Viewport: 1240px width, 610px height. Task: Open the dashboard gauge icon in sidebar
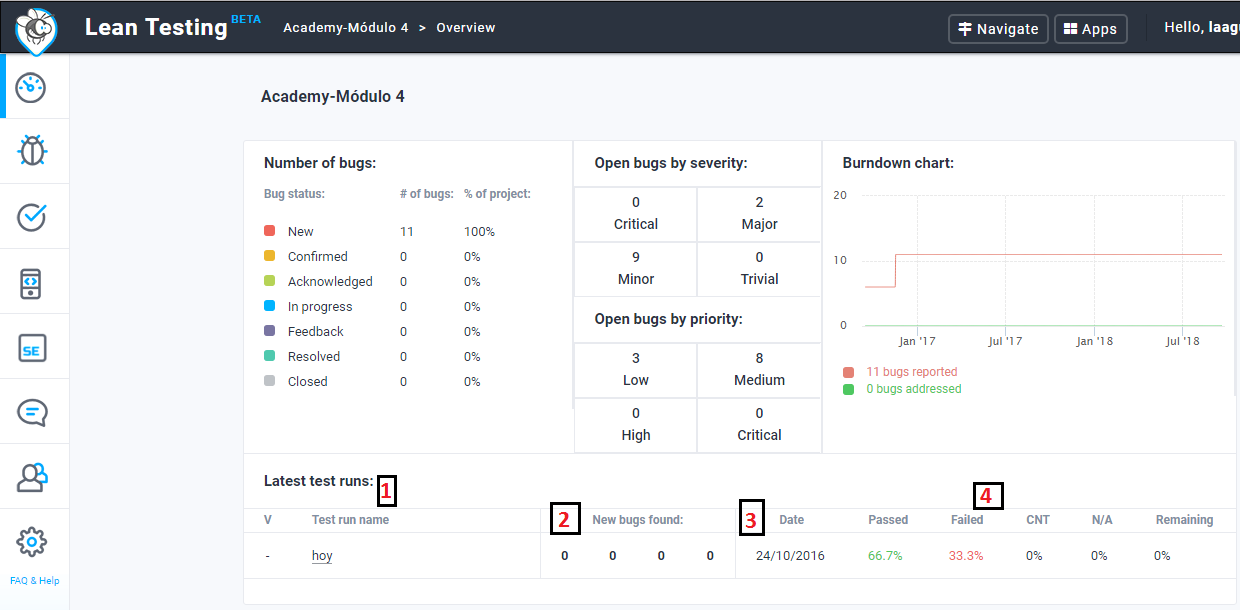[x=33, y=87]
